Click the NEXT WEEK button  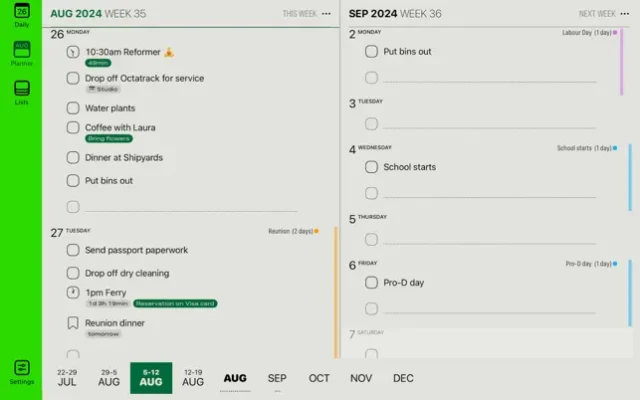597,14
